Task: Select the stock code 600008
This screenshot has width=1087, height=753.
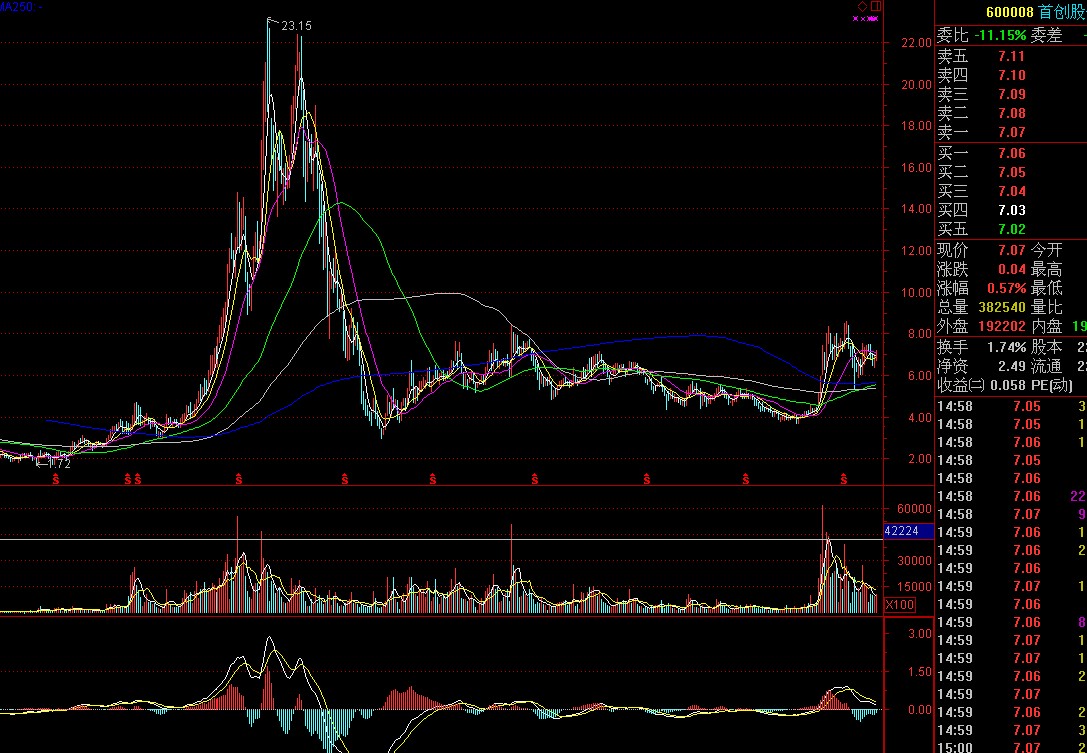Action: click(1009, 12)
